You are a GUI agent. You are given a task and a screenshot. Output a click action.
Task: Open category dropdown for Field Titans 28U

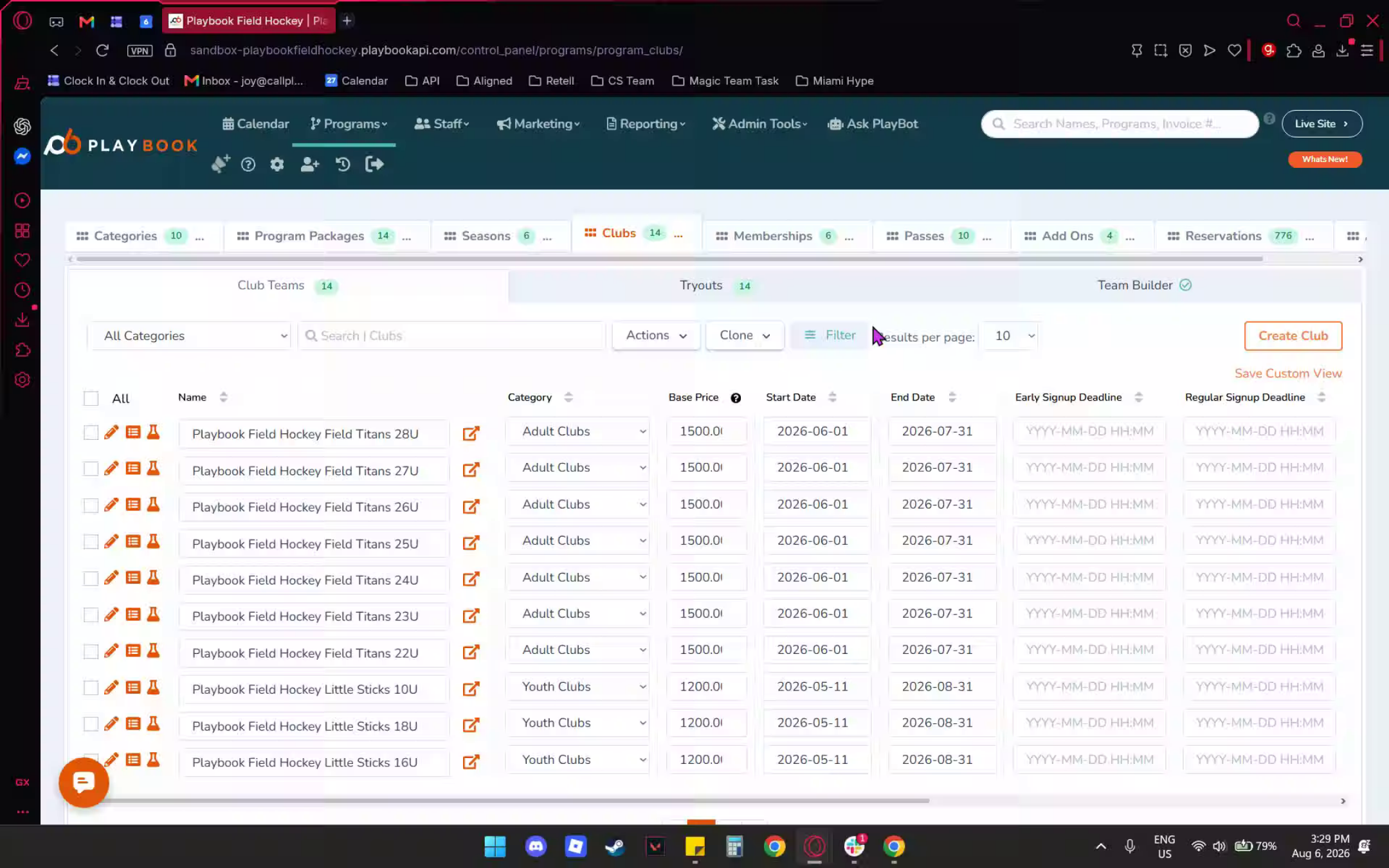[577, 431]
